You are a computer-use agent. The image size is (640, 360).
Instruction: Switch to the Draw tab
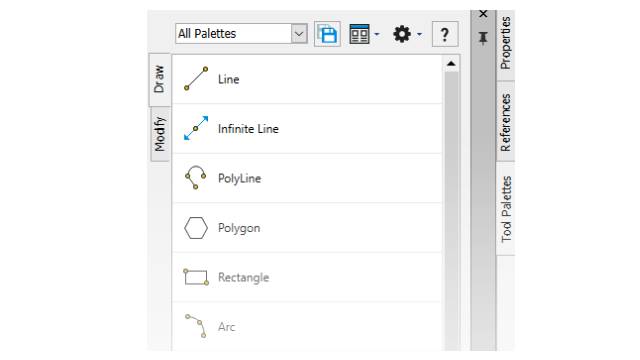(x=159, y=80)
